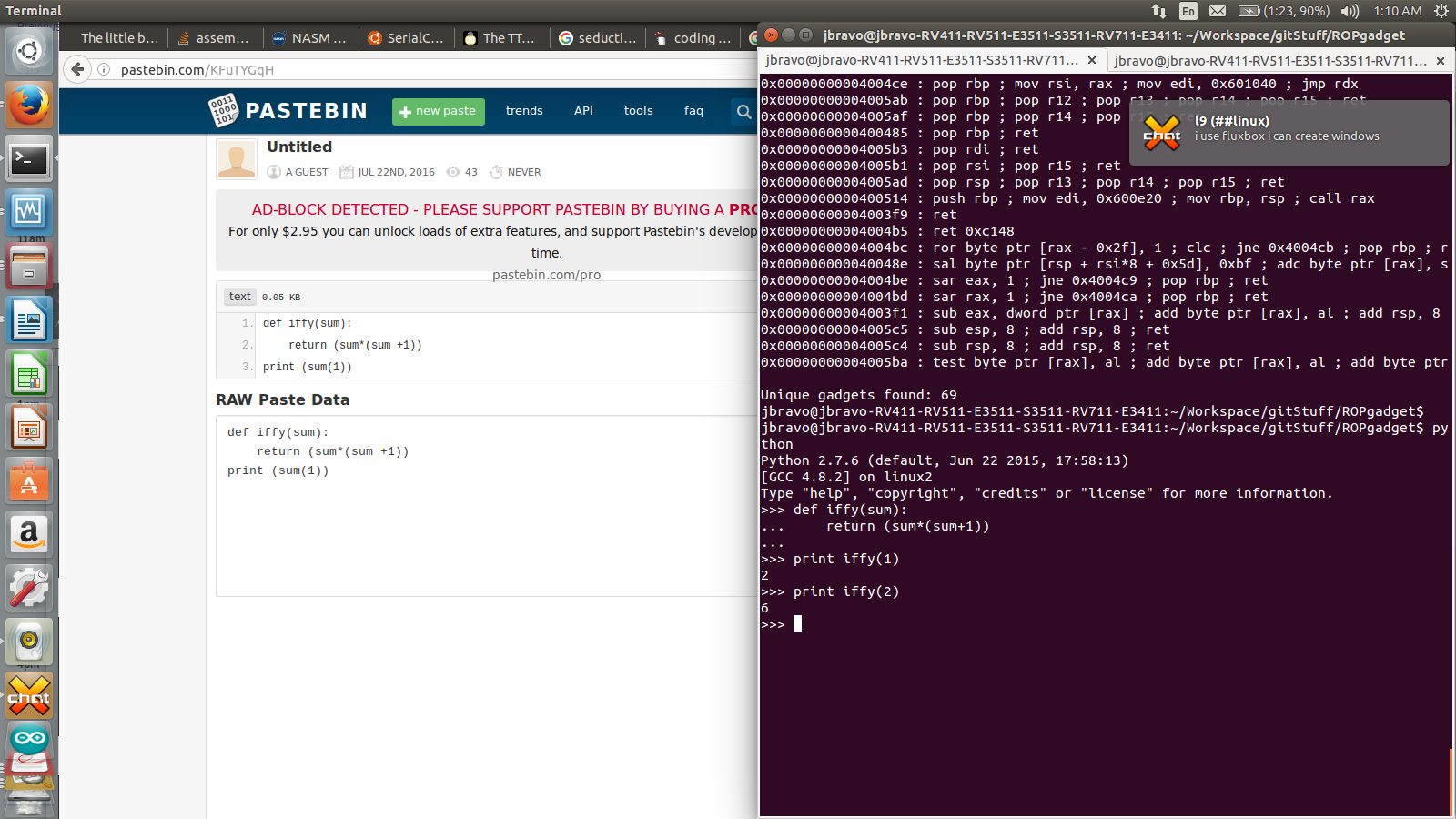Image resolution: width=1456 pixels, height=819 pixels.
Task: Select the first terminal tab
Action: (x=922, y=60)
